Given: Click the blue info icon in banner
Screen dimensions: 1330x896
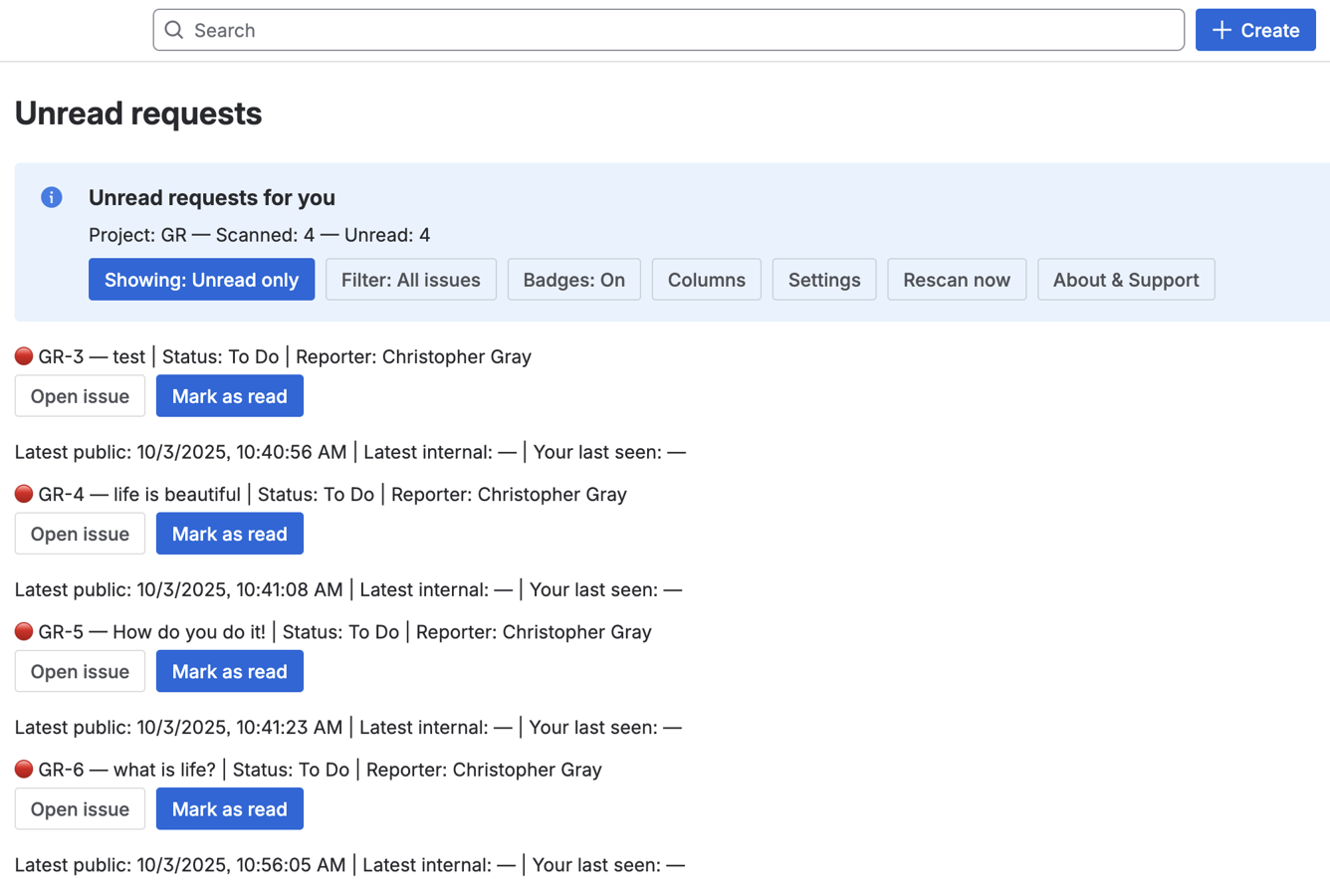Looking at the screenshot, I should click(52, 197).
